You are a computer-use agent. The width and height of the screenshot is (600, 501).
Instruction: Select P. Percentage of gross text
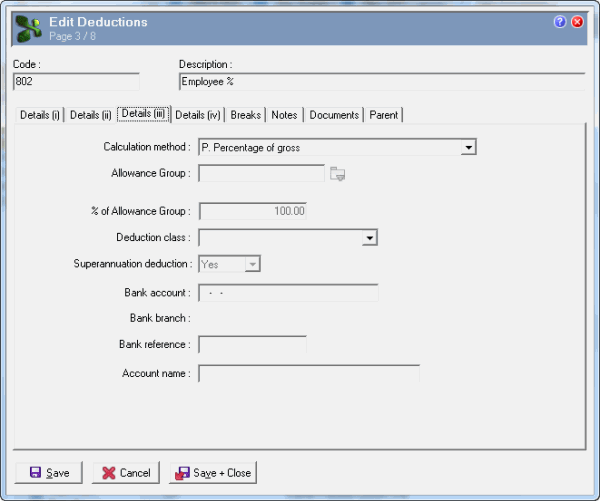pyautogui.click(x=251, y=148)
